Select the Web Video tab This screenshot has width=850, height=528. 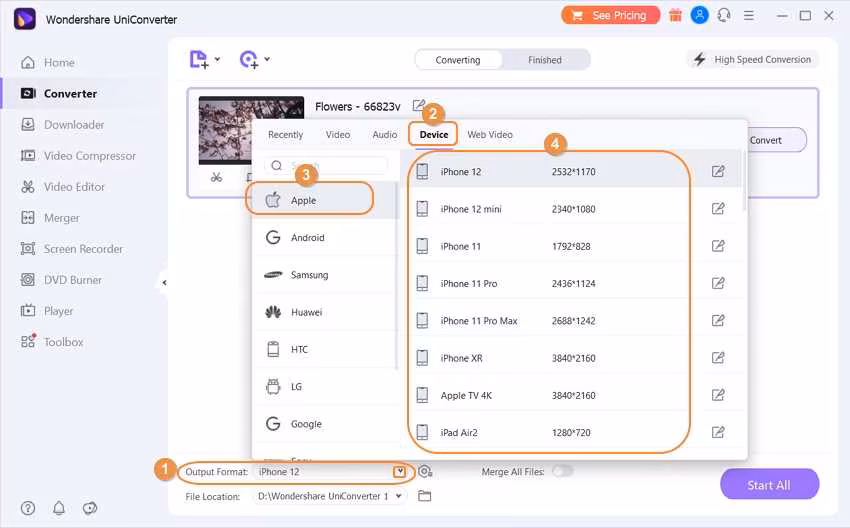click(490, 134)
